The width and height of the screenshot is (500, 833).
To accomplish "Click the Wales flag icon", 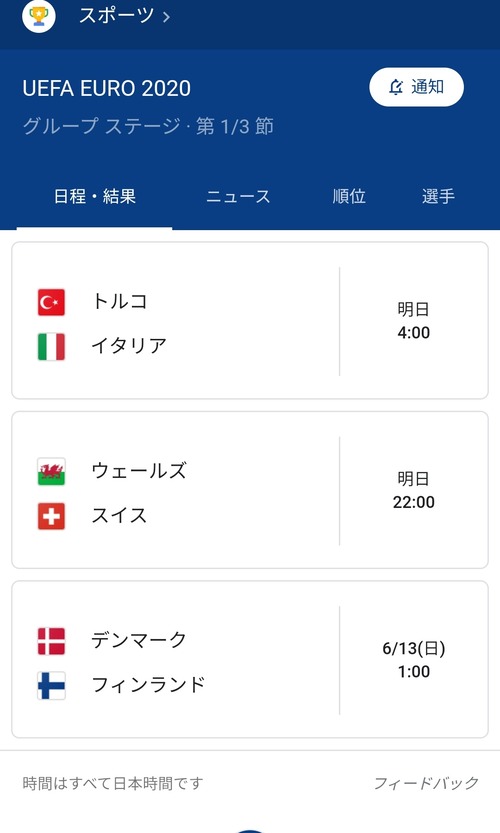I will [x=51, y=472].
